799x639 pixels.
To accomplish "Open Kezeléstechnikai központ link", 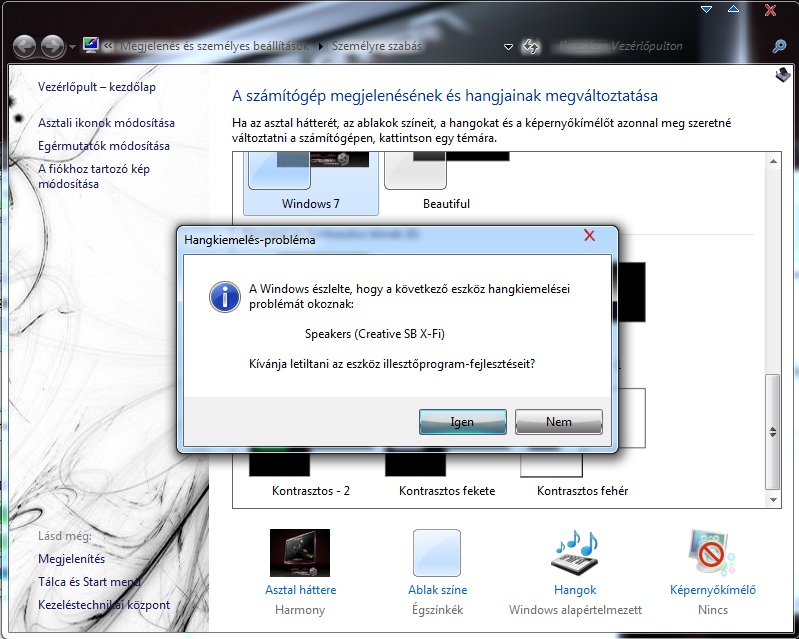I will 104,605.
